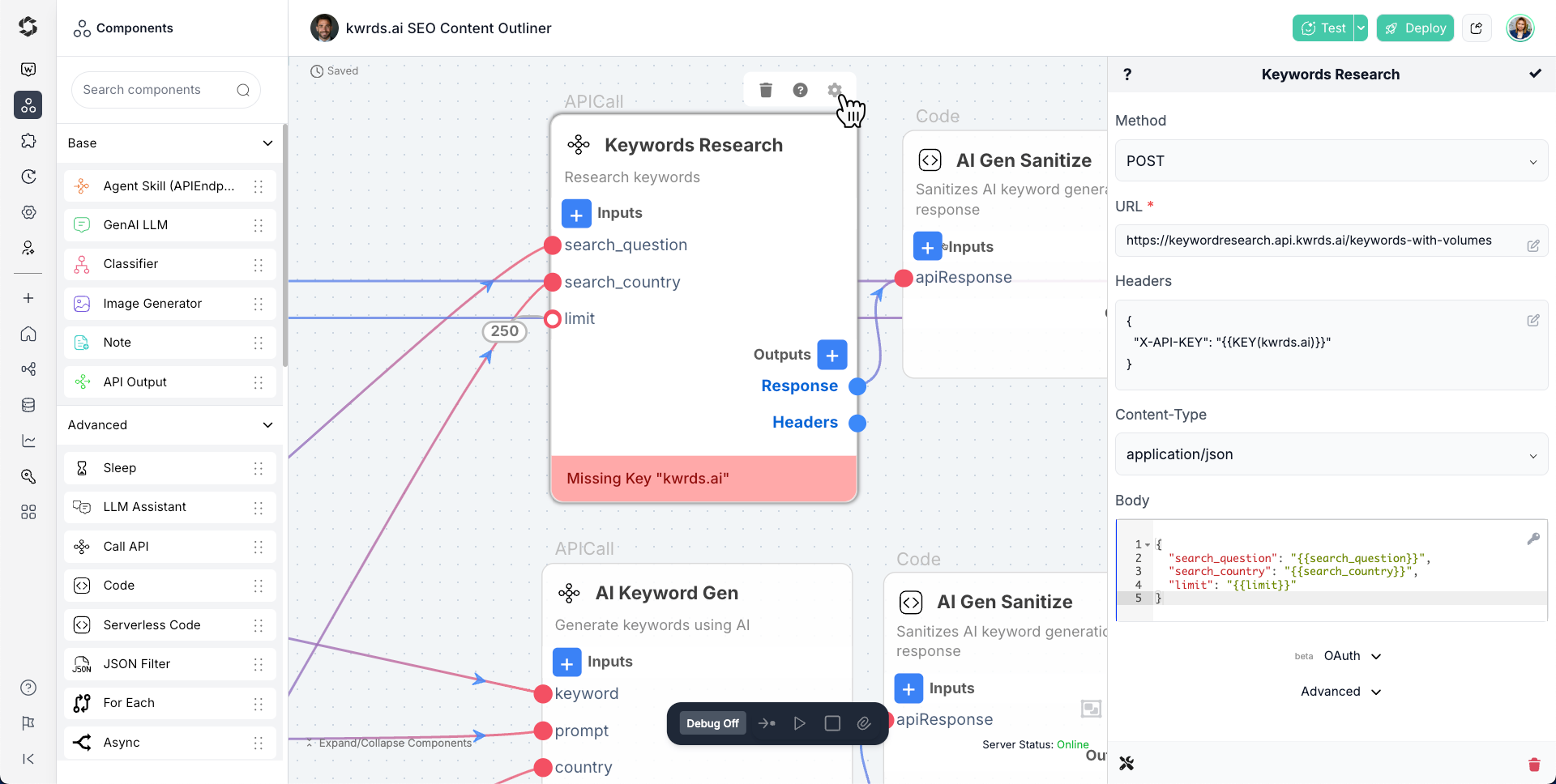The image size is (1556, 784).
Task: Click the Test button
Action: [x=1323, y=28]
